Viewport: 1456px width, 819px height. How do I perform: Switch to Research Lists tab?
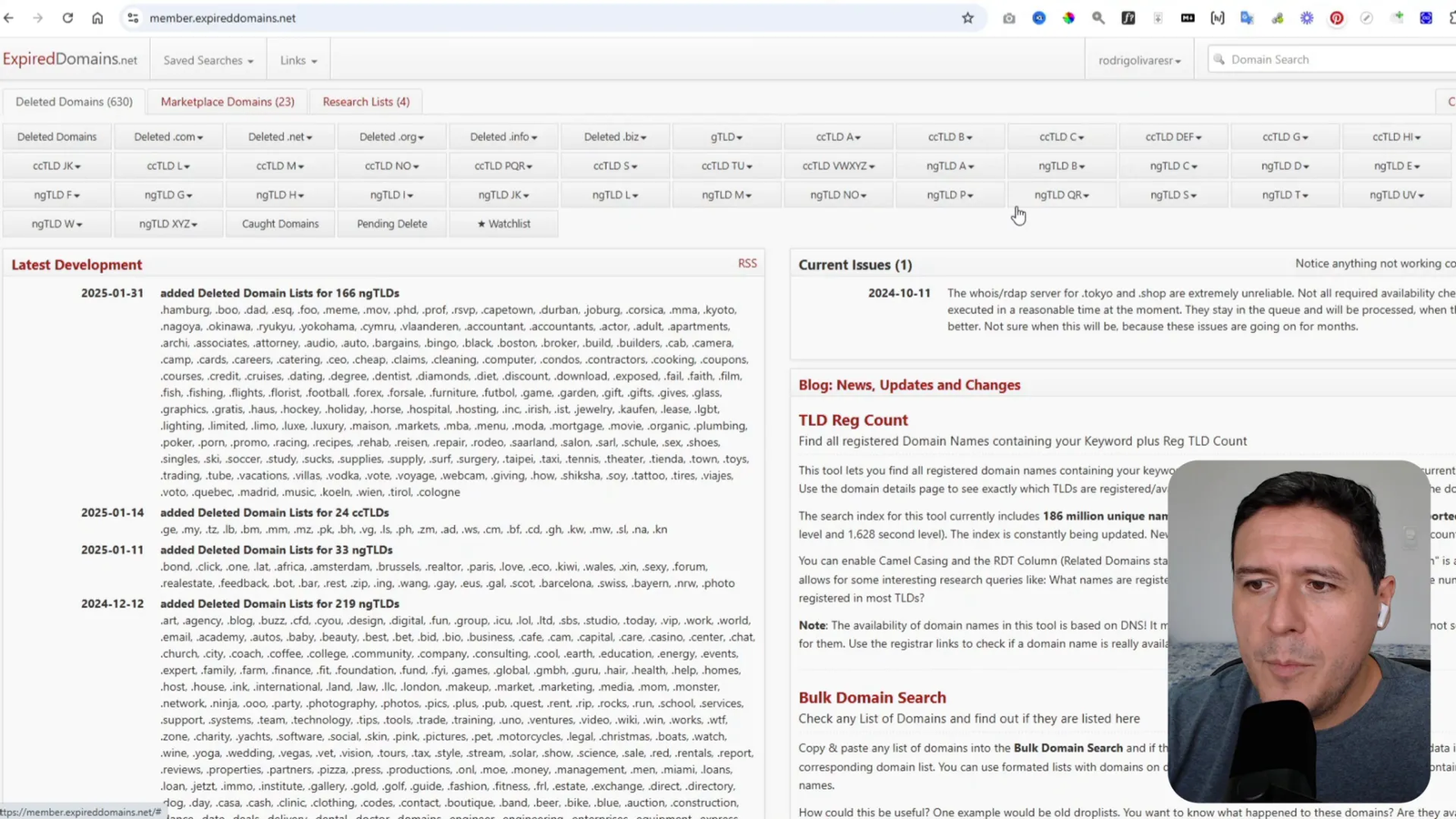pos(366,102)
